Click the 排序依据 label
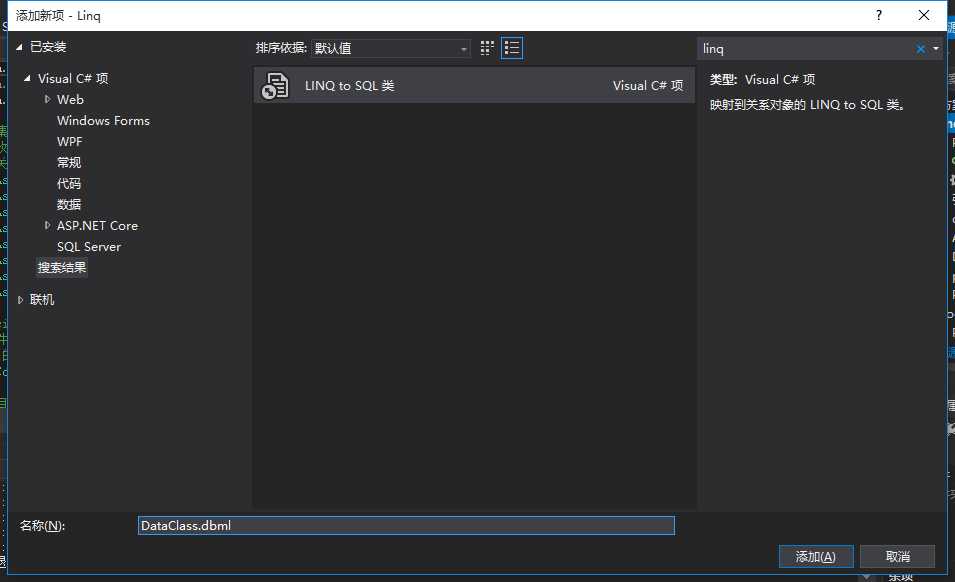 coord(281,48)
